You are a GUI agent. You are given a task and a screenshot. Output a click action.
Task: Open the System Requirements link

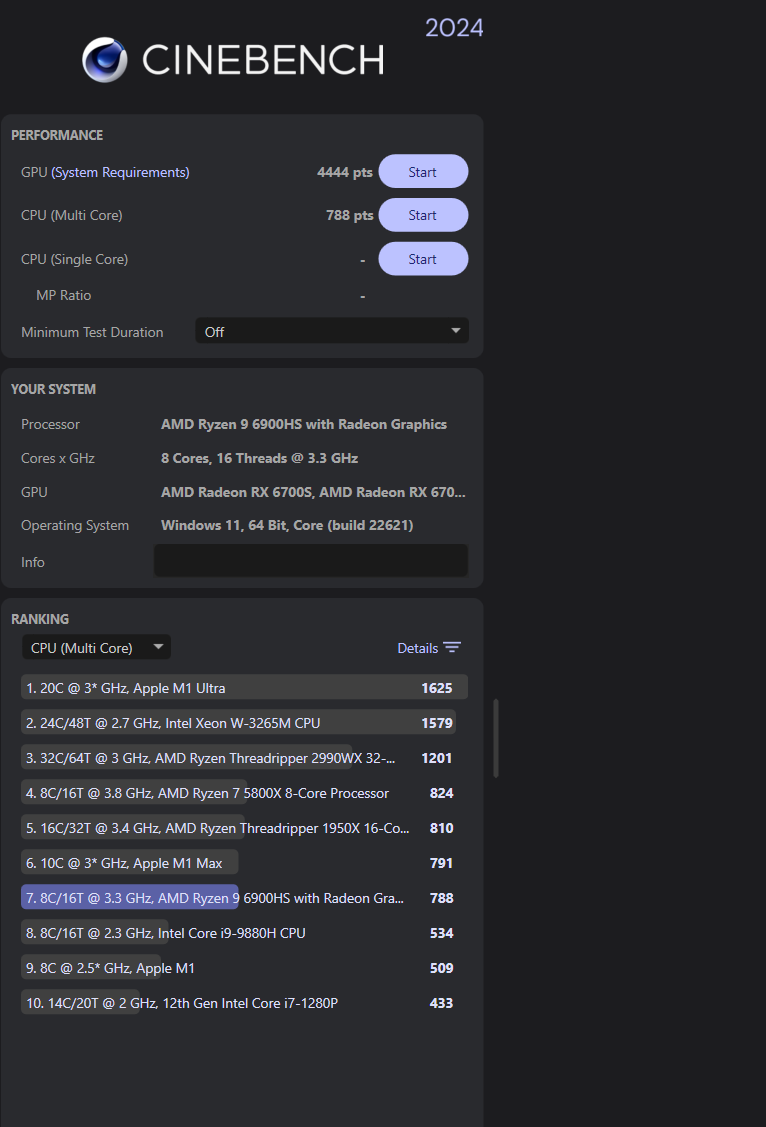coord(120,172)
